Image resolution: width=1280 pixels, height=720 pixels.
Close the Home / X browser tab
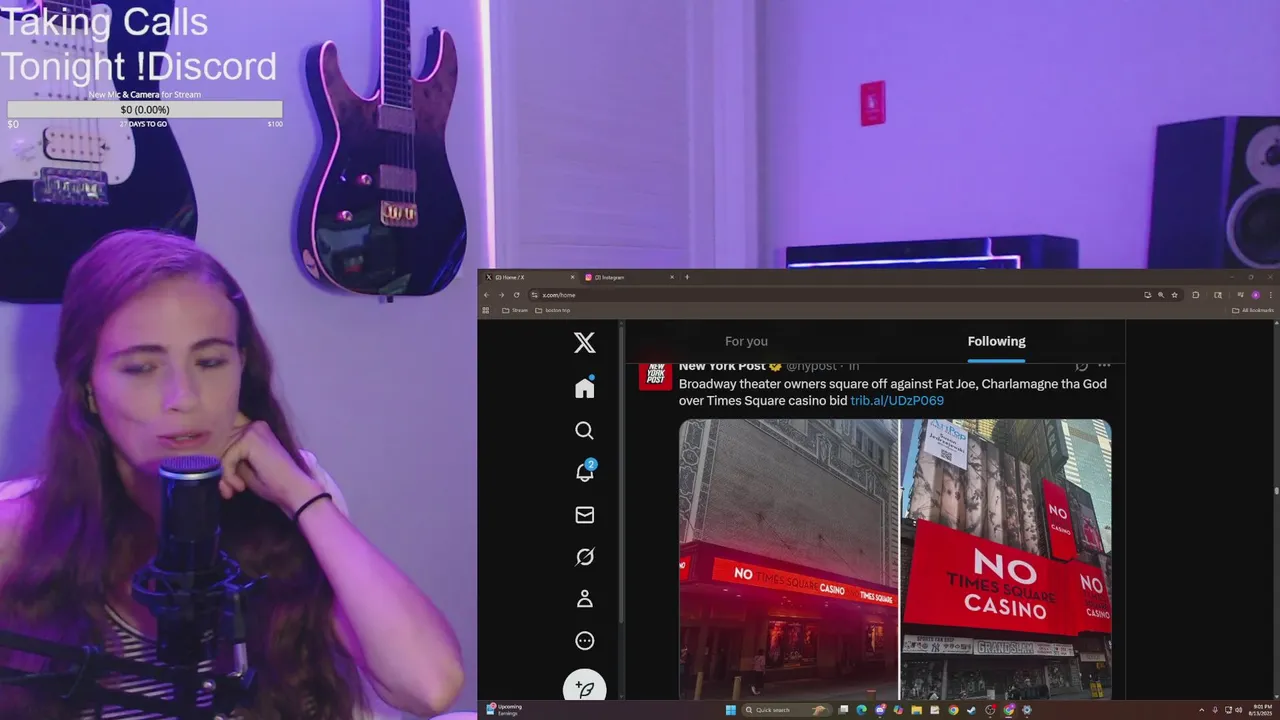[x=572, y=277]
